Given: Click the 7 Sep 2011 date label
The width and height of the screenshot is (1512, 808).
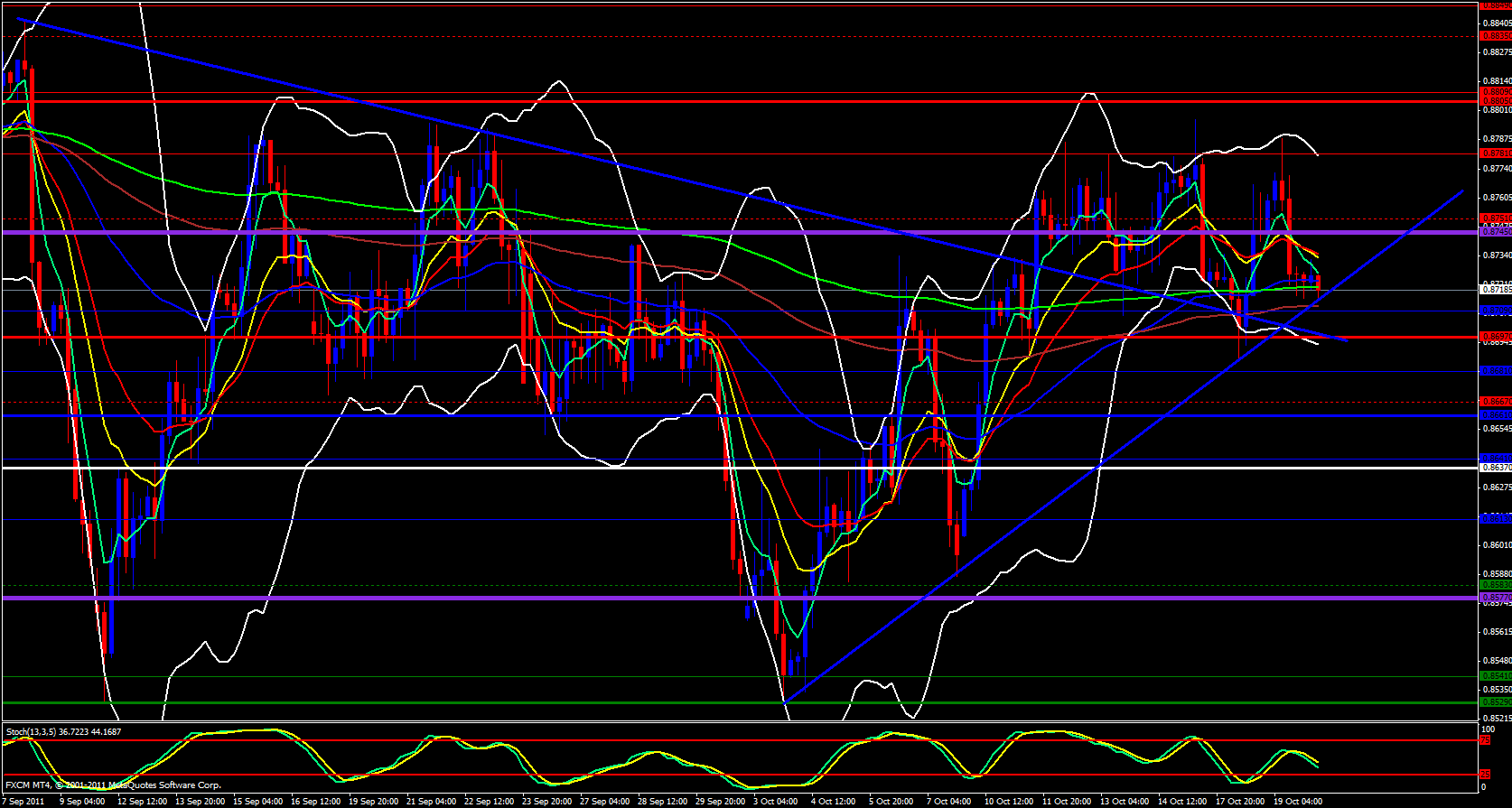Looking at the screenshot, I should point(24,801).
